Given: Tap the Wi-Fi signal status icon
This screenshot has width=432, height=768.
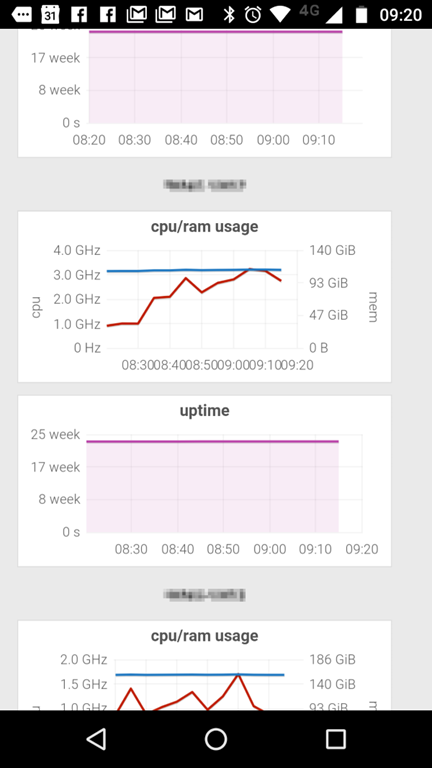Looking at the screenshot, I should (x=280, y=15).
